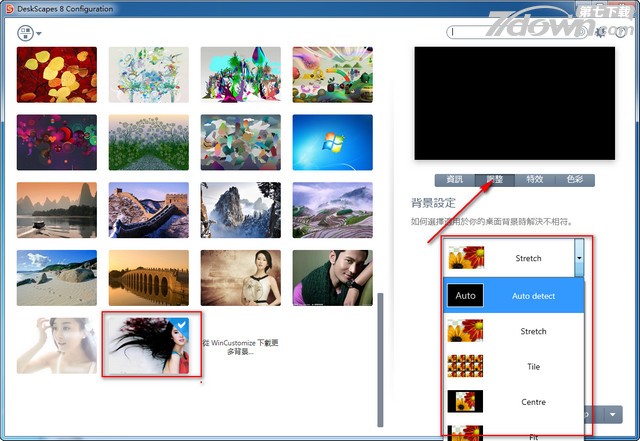This screenshot has height=441, width=640.
Task: Focus the search field at the top
Action: 516,32
